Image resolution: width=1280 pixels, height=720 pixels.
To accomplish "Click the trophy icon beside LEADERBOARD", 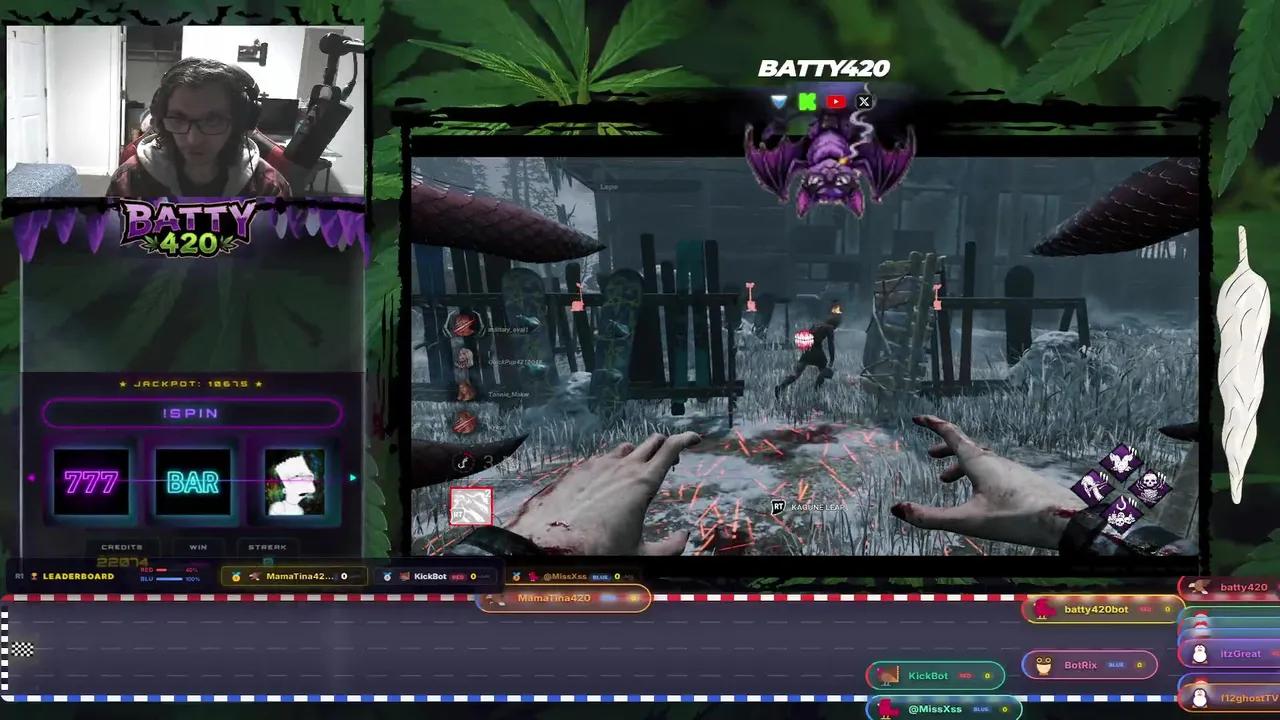I will click(x=34, y=576).
